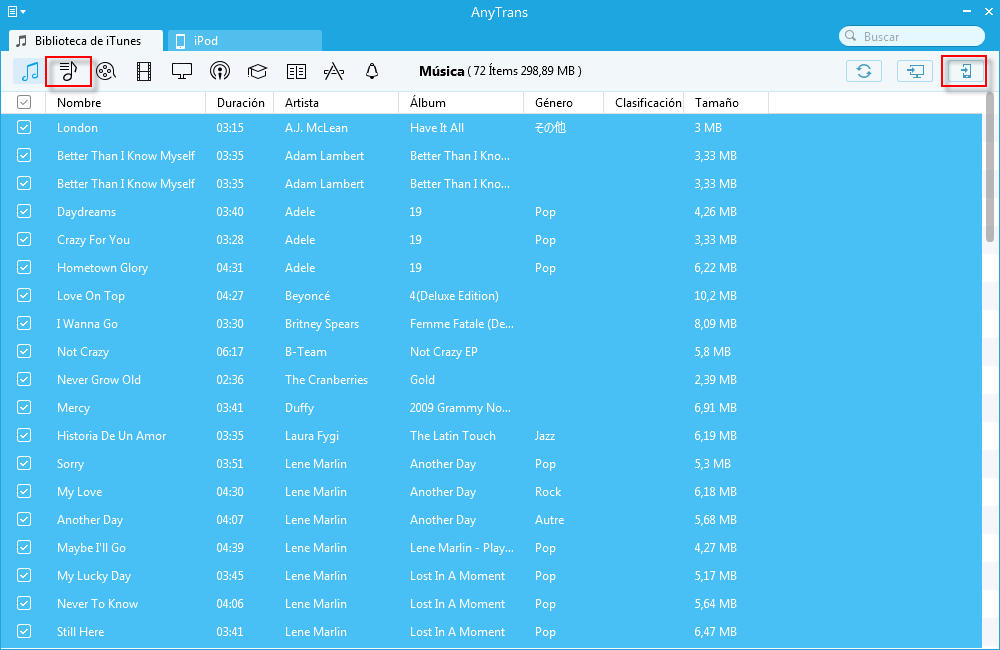
Task: Sort by the Tamaño column header
Action: [x=726, y=103]
